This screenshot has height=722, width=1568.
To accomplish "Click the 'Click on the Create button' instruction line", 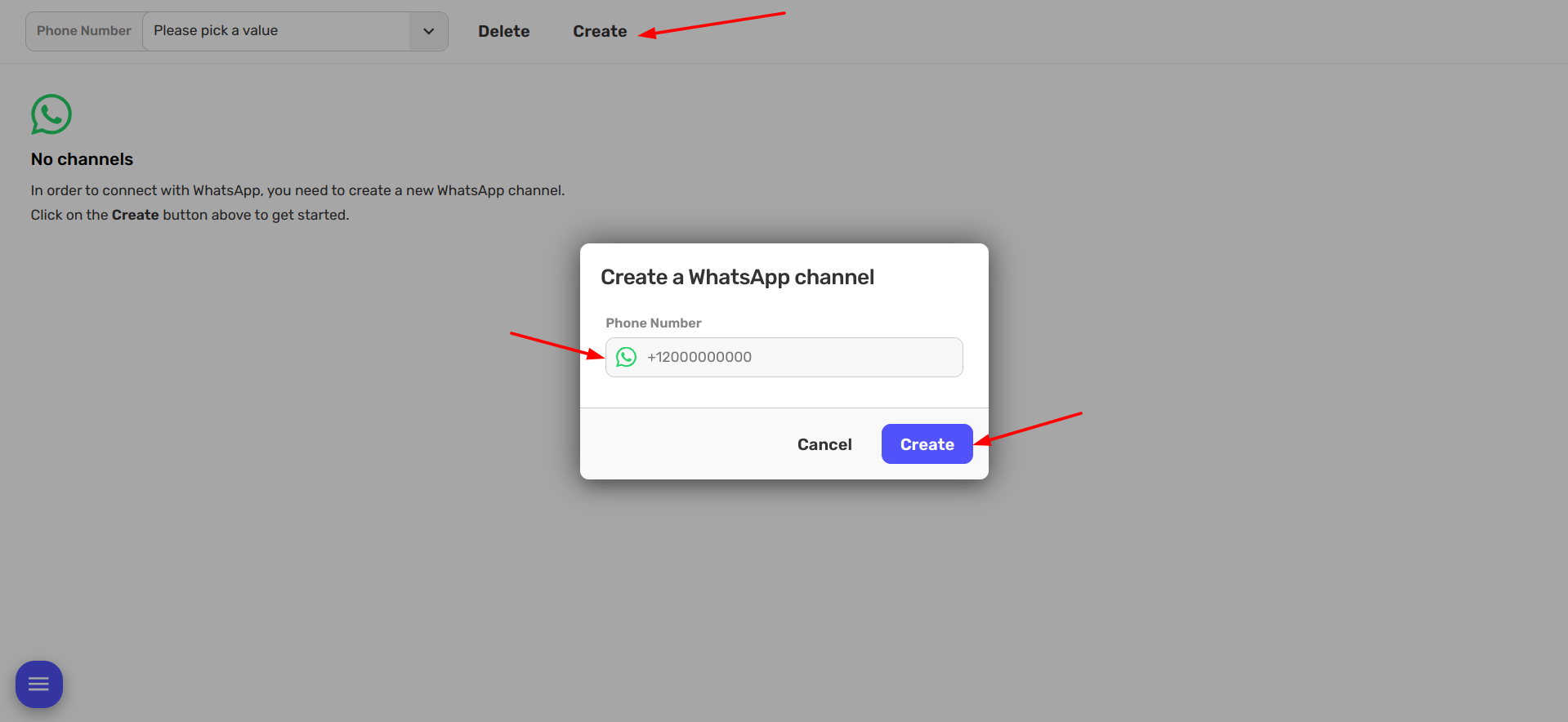I will (x=190, y=215).
